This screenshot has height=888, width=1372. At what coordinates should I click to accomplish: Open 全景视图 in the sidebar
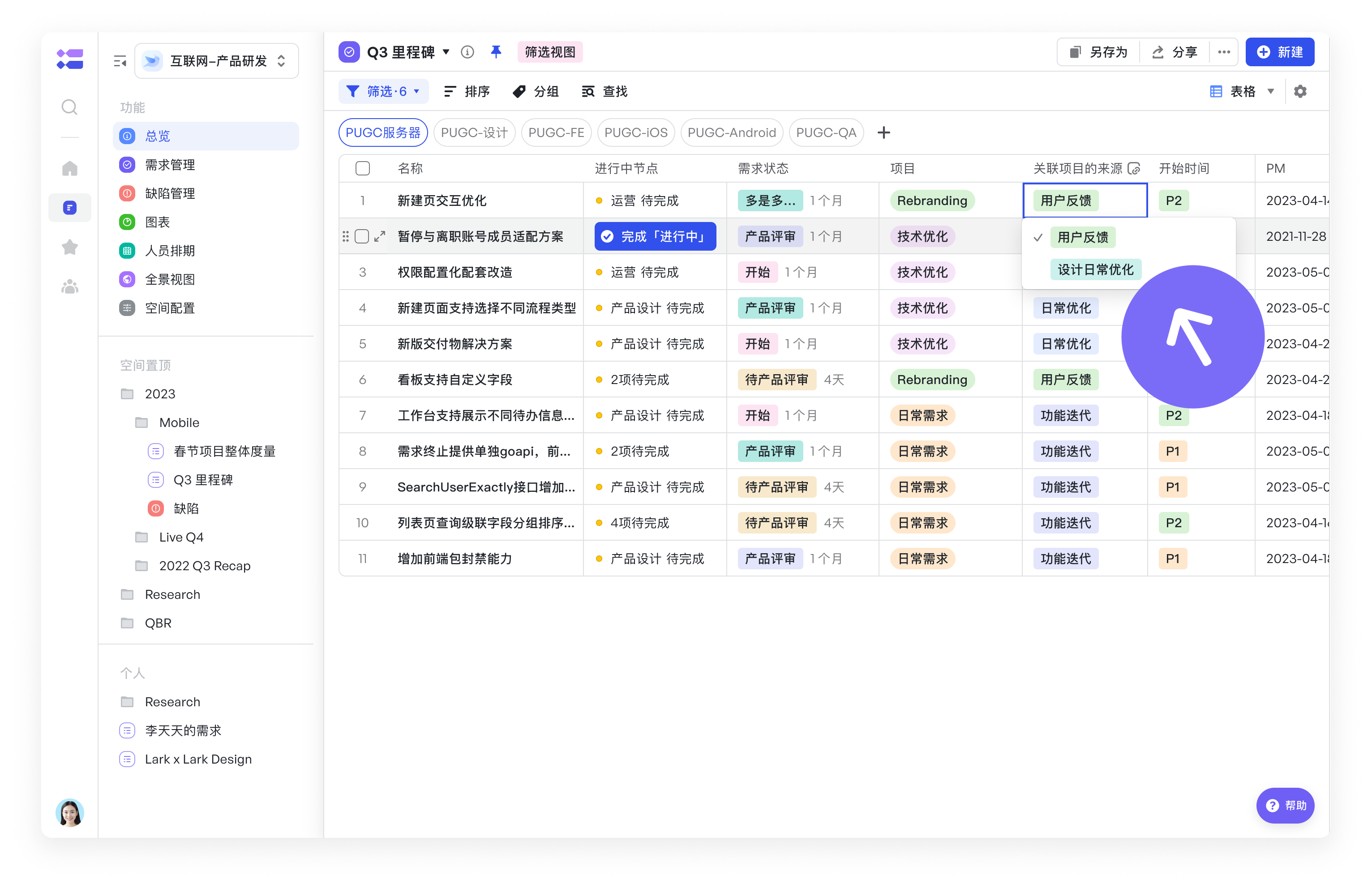pyautogui.click(x=206, y=279)
